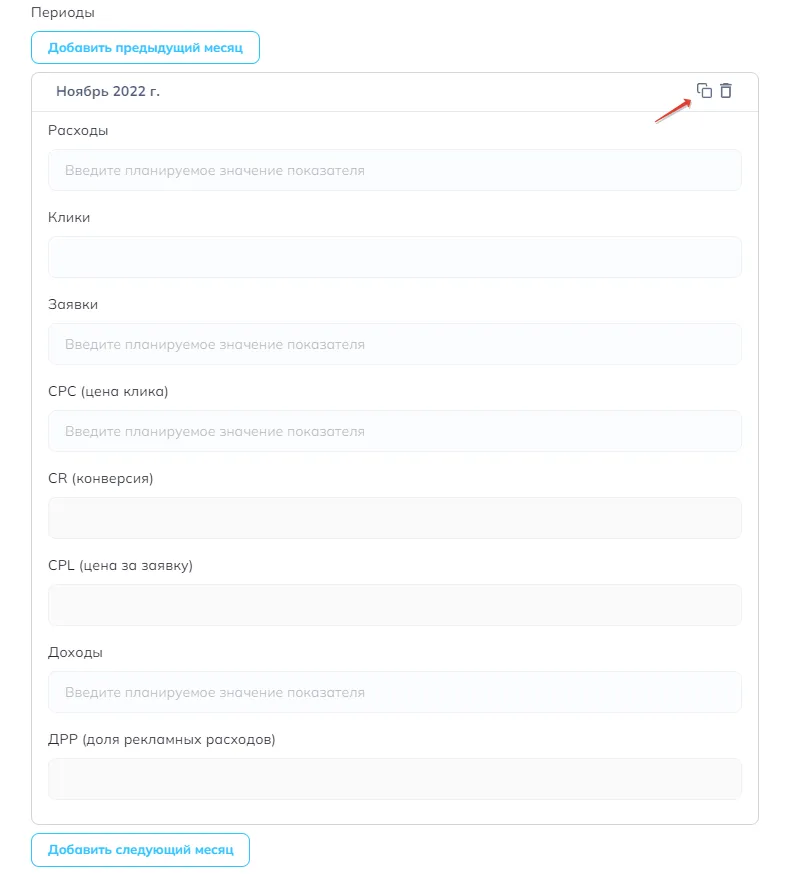This screenshot has width=789, height=874.
Task: Click the CPC (цена клика) label
Action: click(x=108, y=391)
